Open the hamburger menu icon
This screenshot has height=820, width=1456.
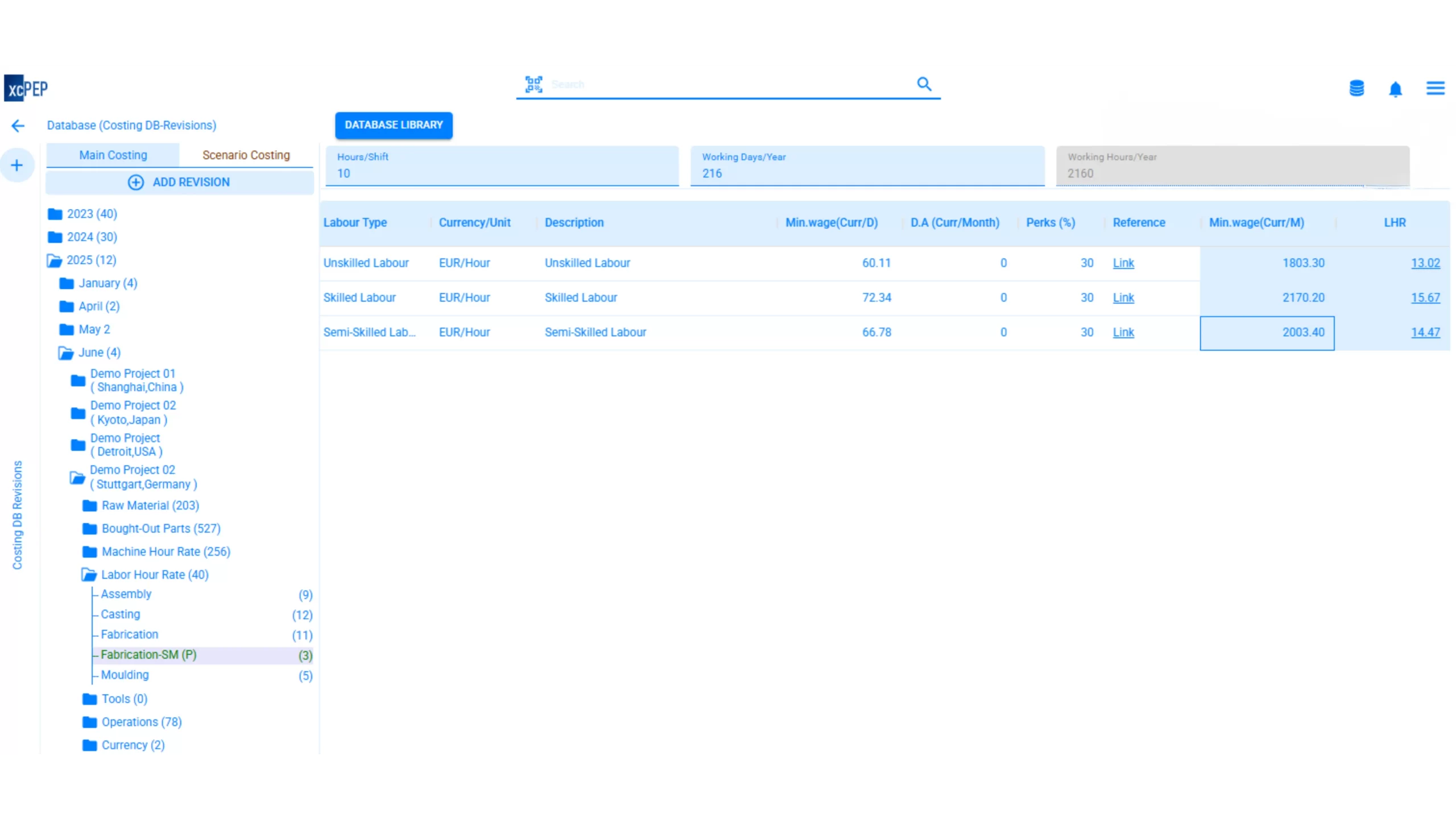point(1435,88)
